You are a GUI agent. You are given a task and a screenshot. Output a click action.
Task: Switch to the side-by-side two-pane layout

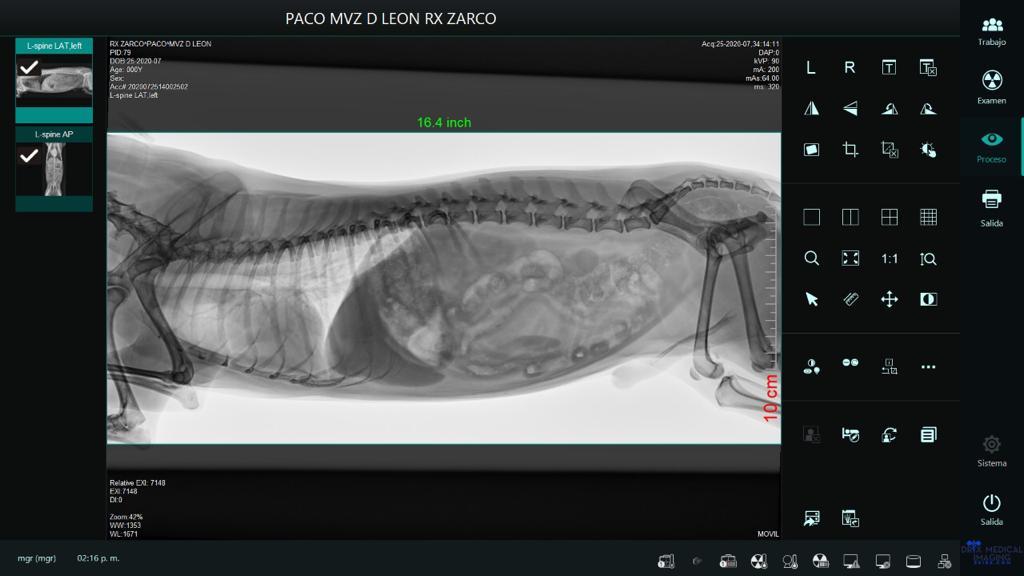[850, 217]
